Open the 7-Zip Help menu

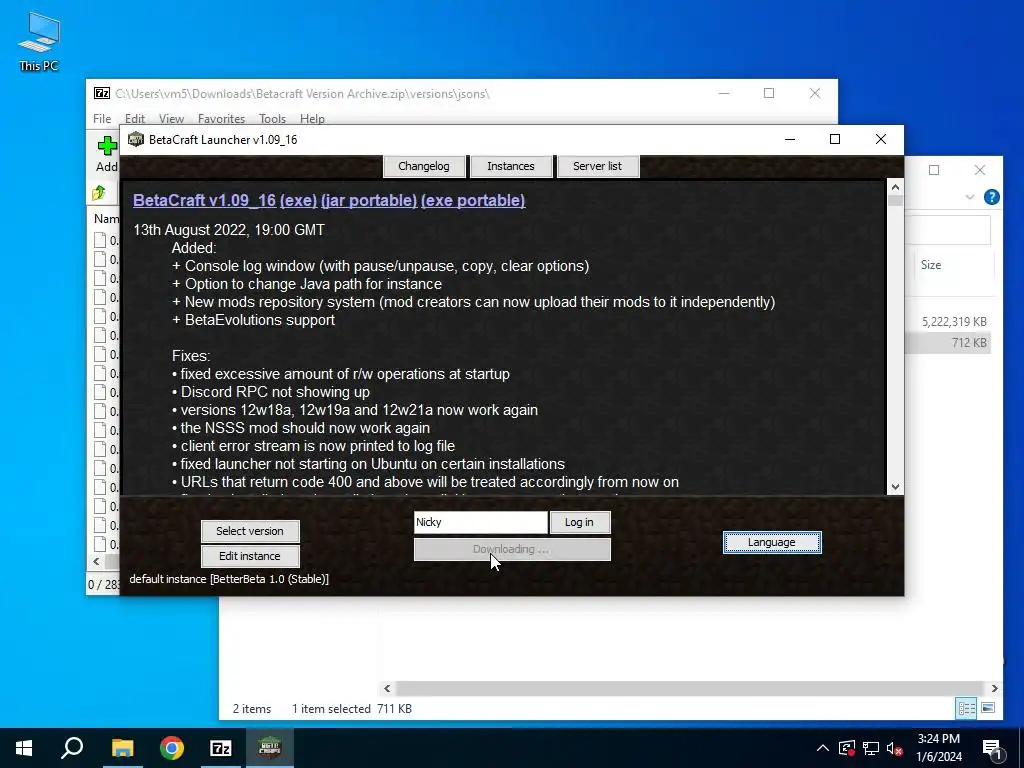coord(312,119)
